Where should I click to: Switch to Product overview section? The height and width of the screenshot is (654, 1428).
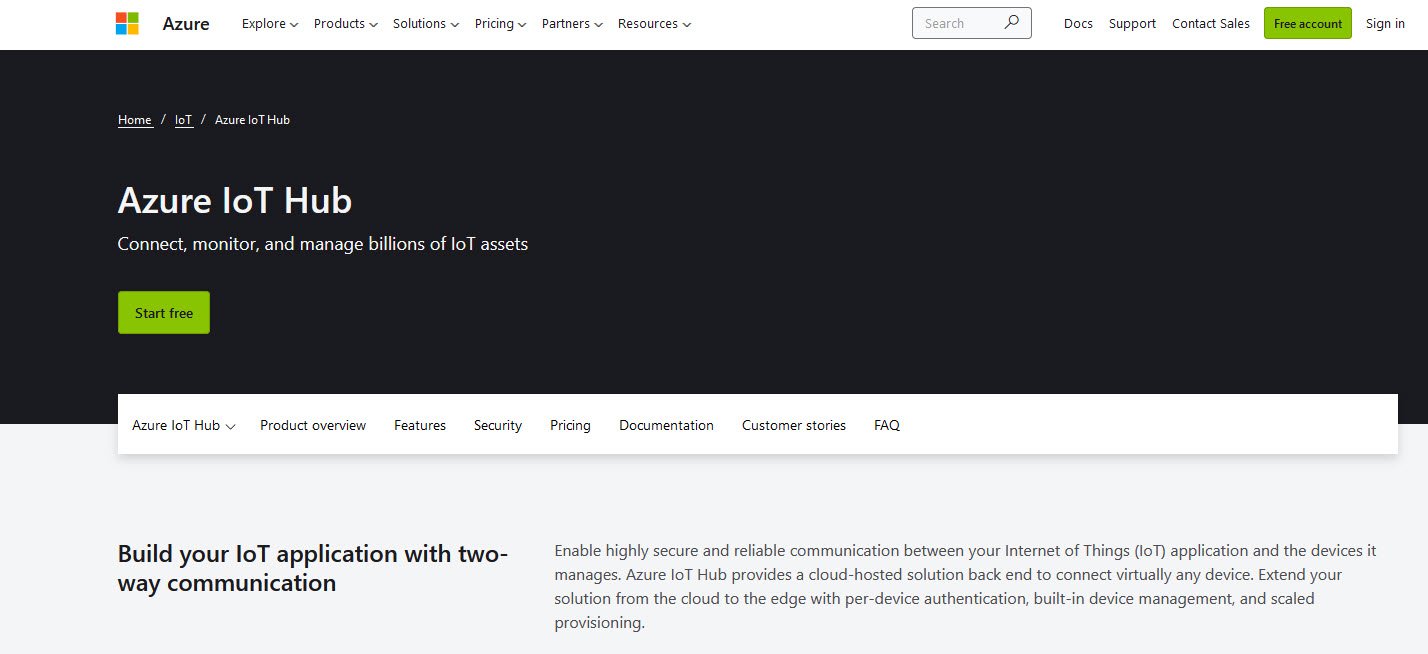pos(313,425)
